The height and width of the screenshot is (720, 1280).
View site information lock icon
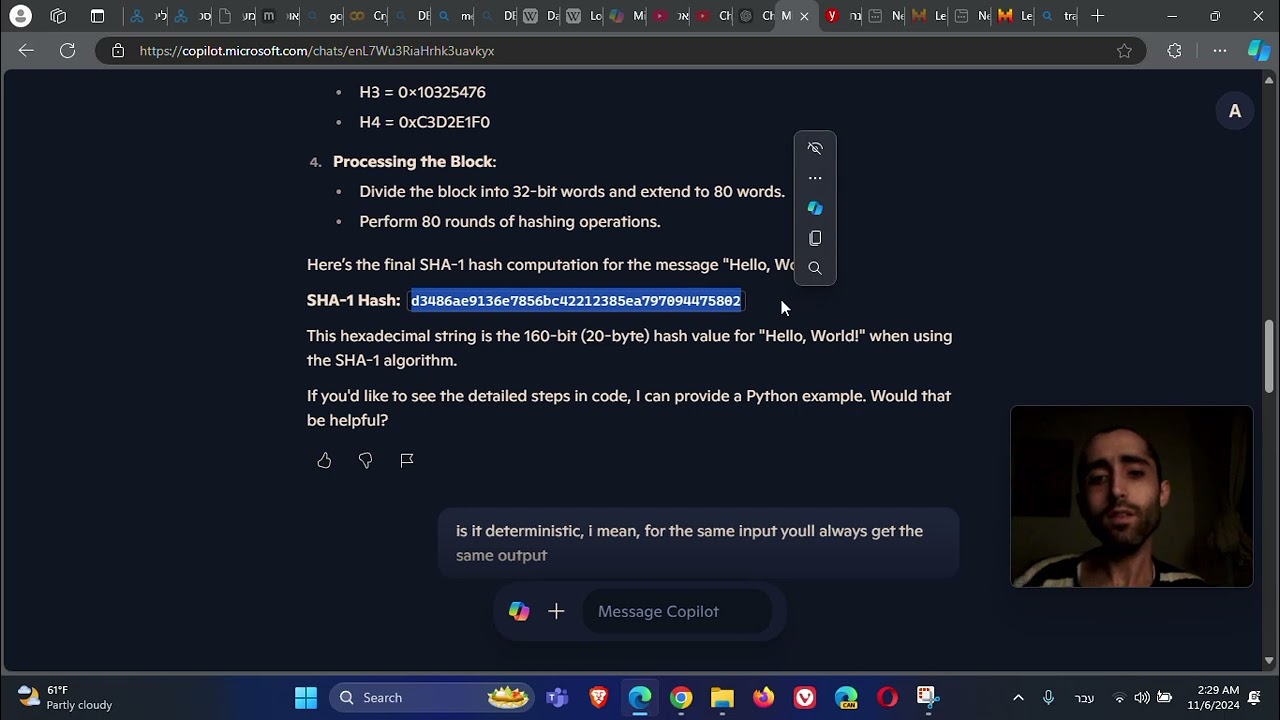coord(118,51)
